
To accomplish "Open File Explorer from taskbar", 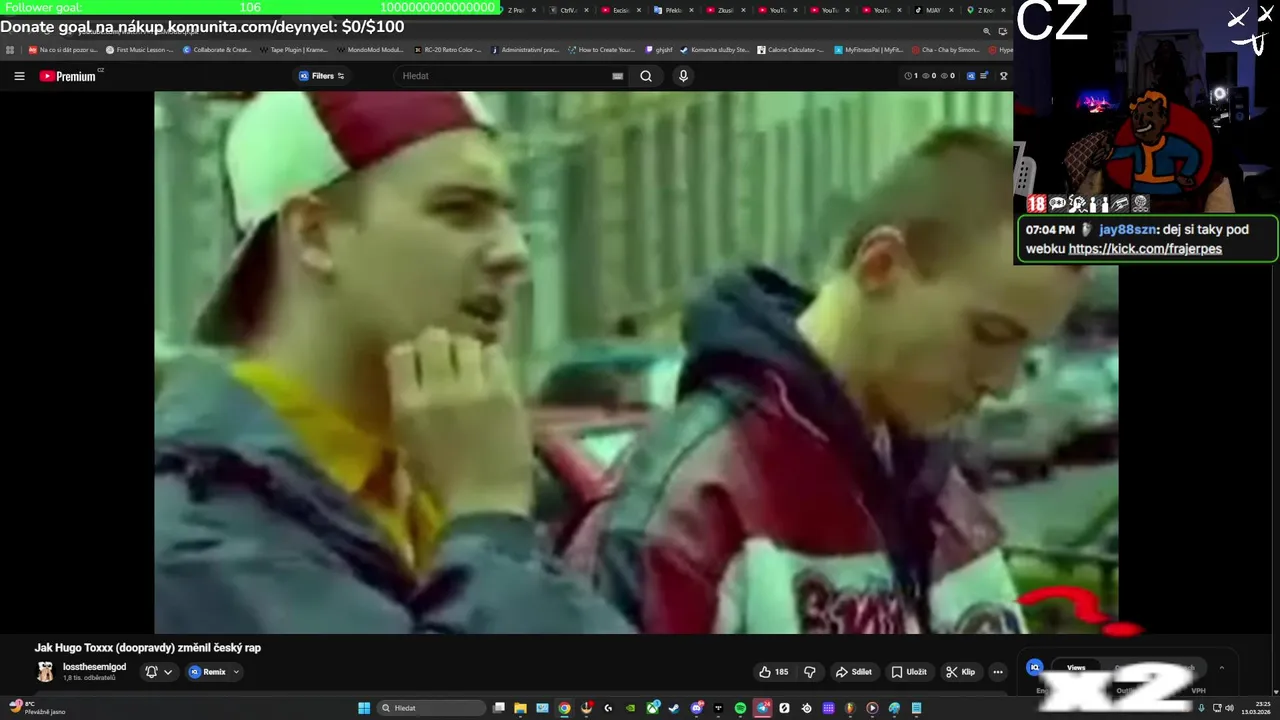I will pyautogui.click(x=520, y=708).
